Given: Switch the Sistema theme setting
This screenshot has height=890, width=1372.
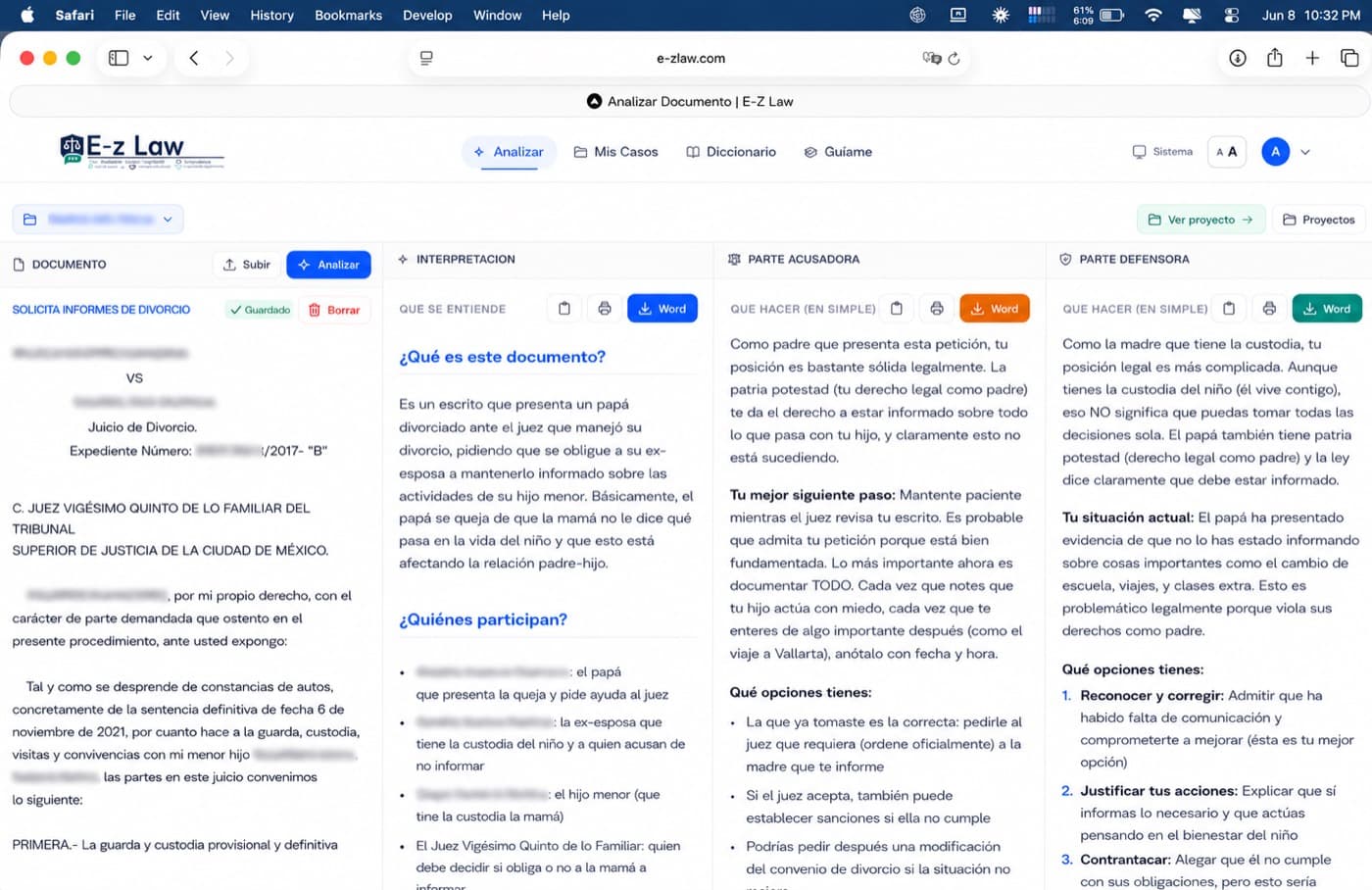Looking at the screenshot, I should [1162, 152].
